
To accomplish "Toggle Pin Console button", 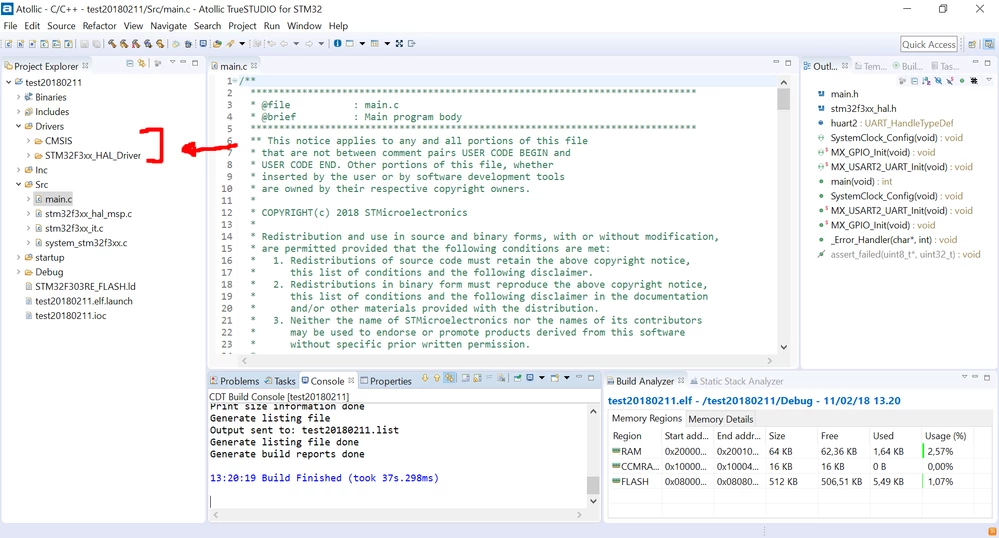I will click(517, 378).
